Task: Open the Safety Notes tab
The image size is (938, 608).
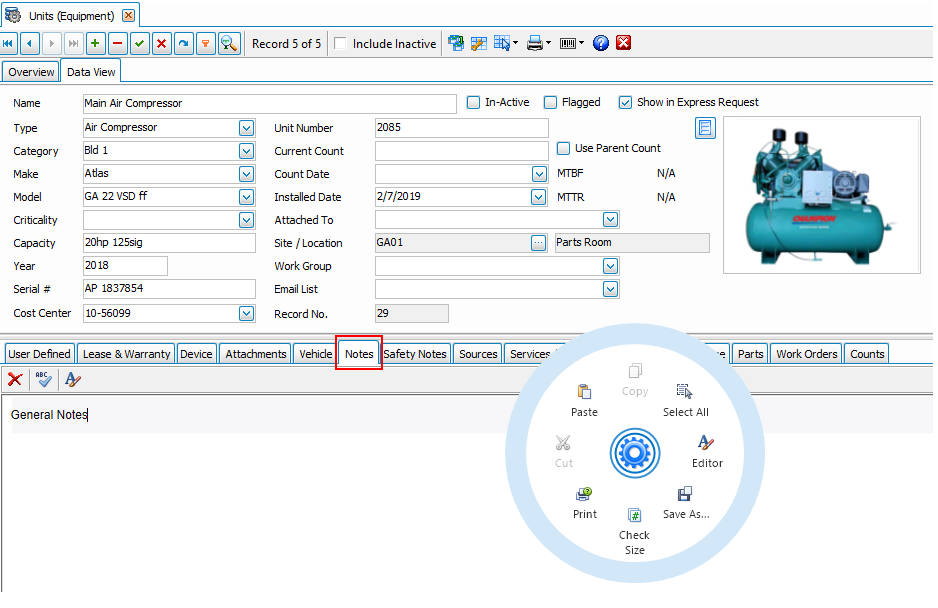Action: pos(415,354)
